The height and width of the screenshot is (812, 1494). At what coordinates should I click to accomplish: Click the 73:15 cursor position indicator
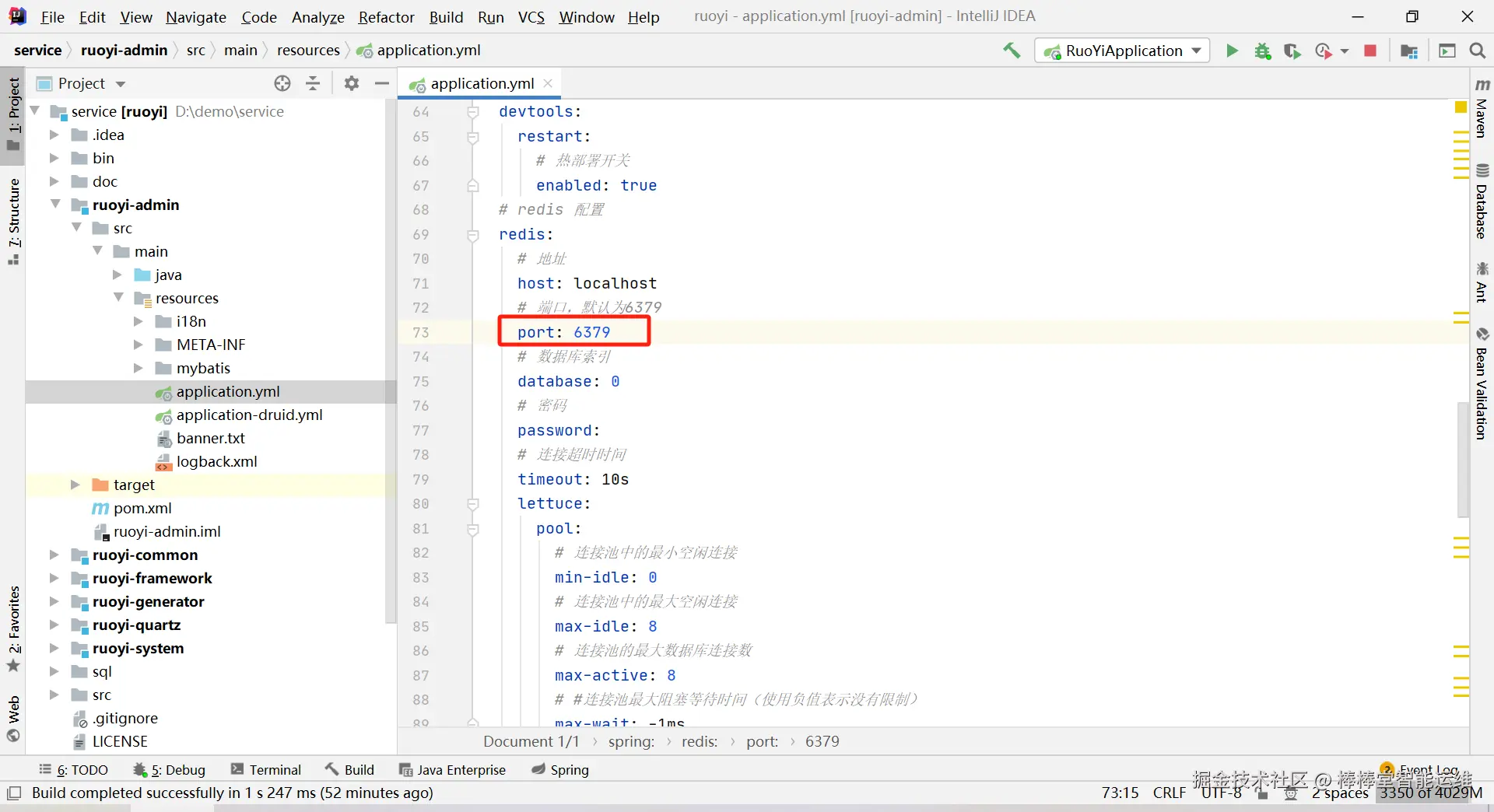pyautogui.click(x=1120, y=793)
